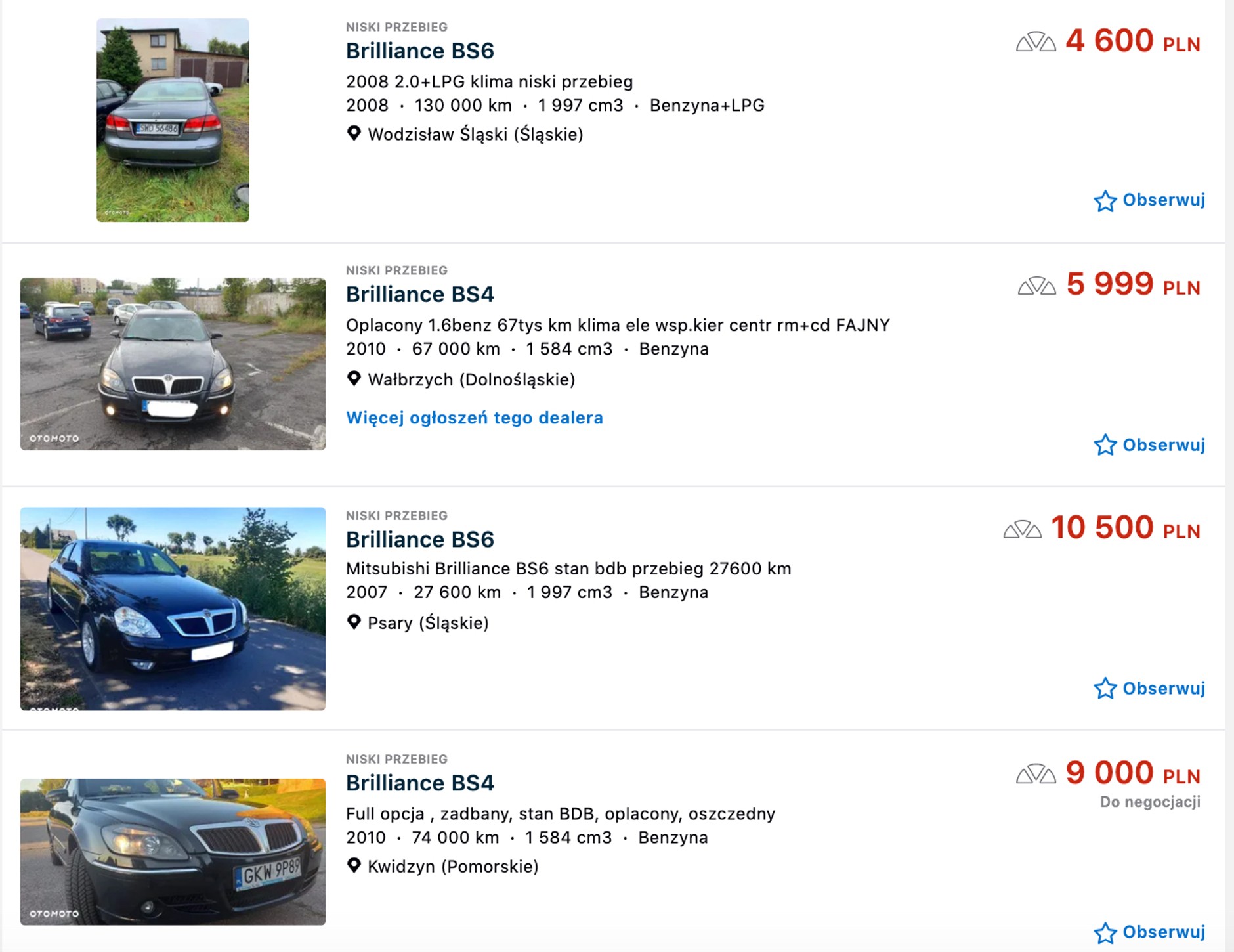Click the price gauge icon beside 5 999 PLN
1234x952 pixels.
coord(1037,286)
